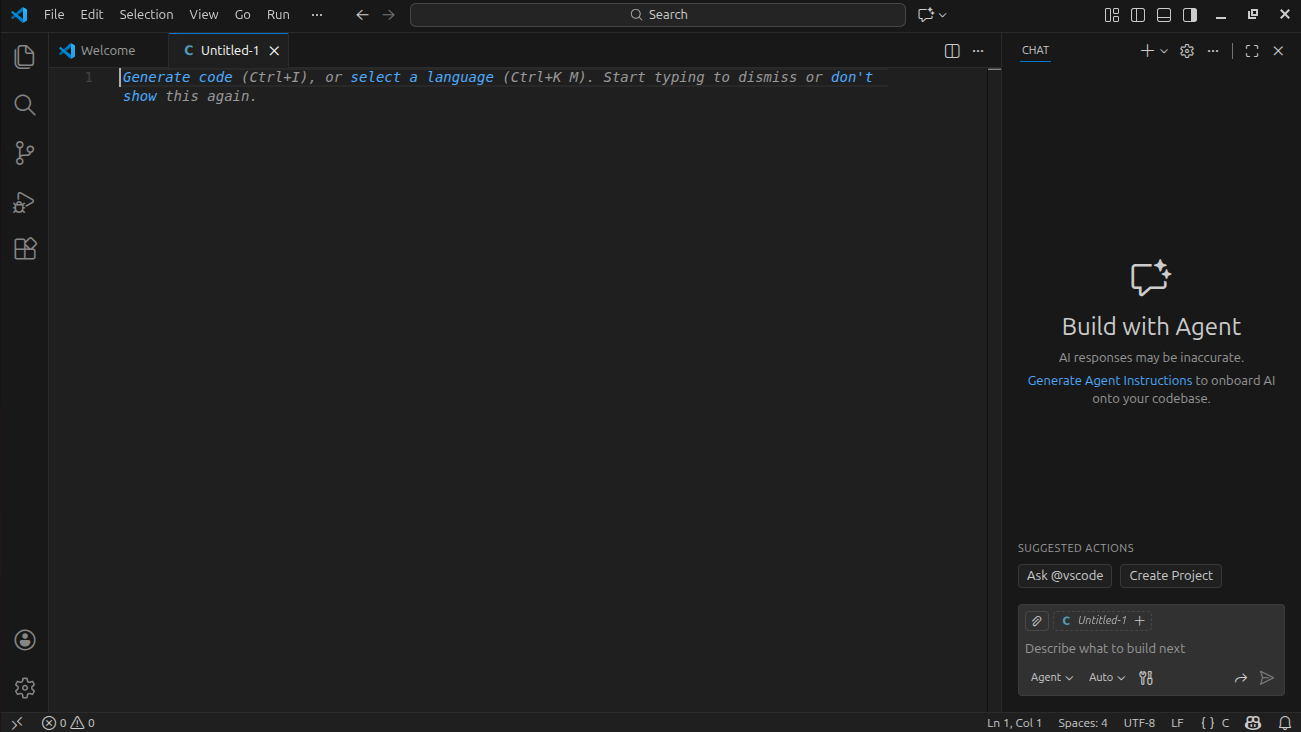
Task: Expand the new chat dropdown arrow
Action: click(x=1164, y=51)
